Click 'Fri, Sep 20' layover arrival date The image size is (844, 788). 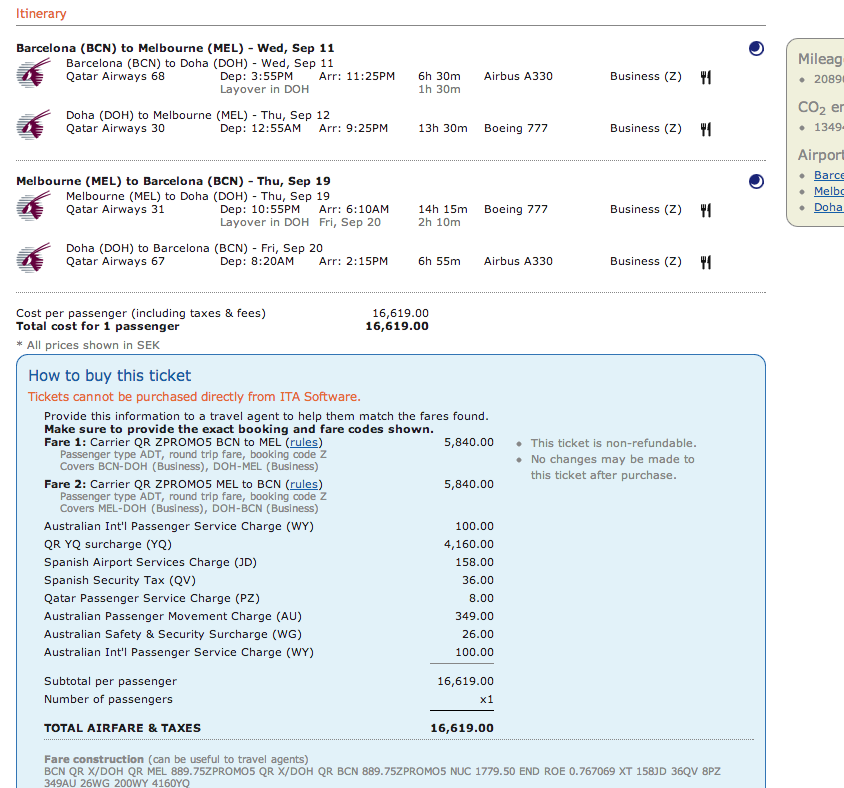pyautogui.click(x=350, y=222)
